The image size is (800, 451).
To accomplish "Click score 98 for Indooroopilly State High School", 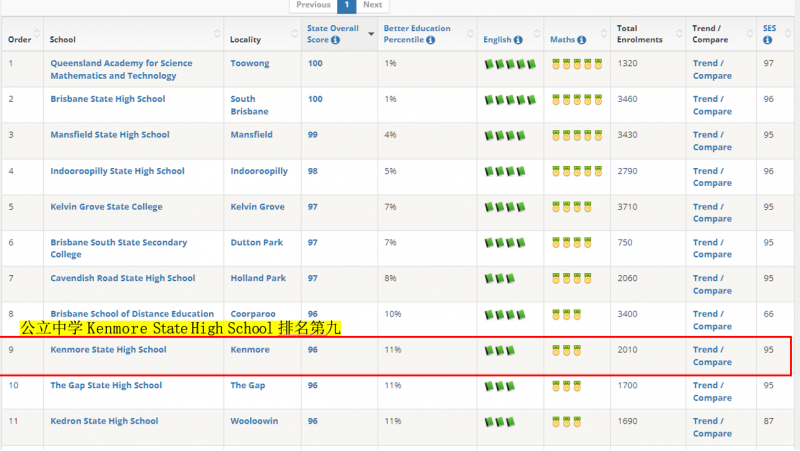I will (313, 171).
